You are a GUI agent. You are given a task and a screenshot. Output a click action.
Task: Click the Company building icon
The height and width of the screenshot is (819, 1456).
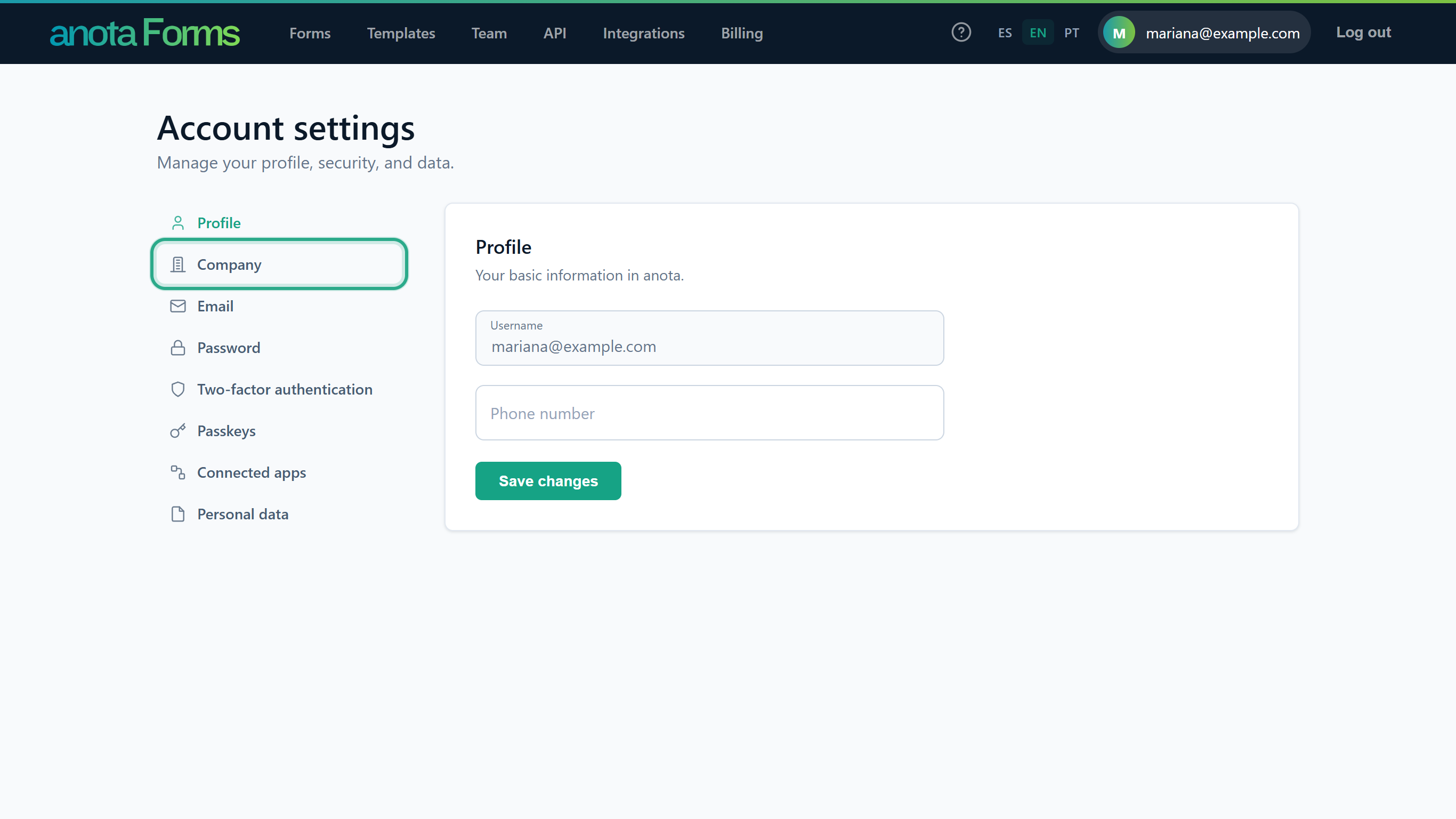pos(178,264)
